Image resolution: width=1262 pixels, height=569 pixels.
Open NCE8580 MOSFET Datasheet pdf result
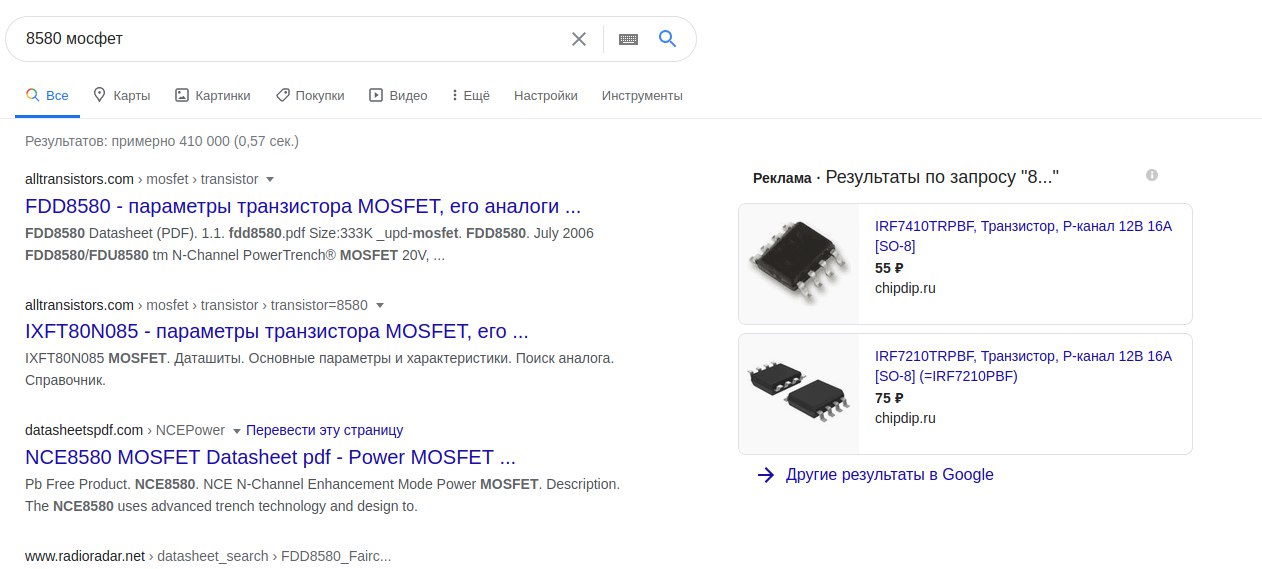pos(270,457)
